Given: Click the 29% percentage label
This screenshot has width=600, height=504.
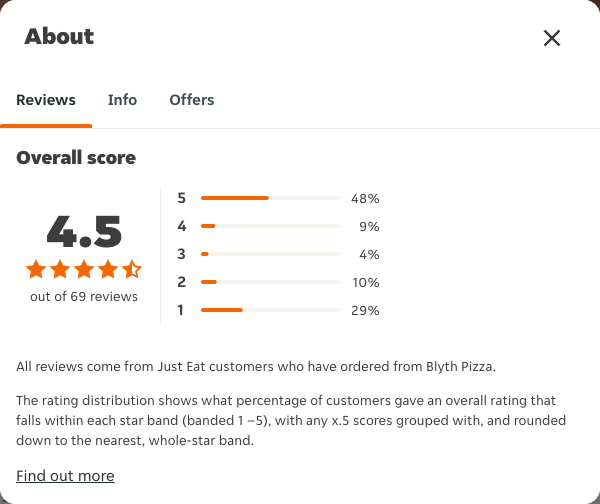Looking at the screenshot, I should tap(365, 310).
